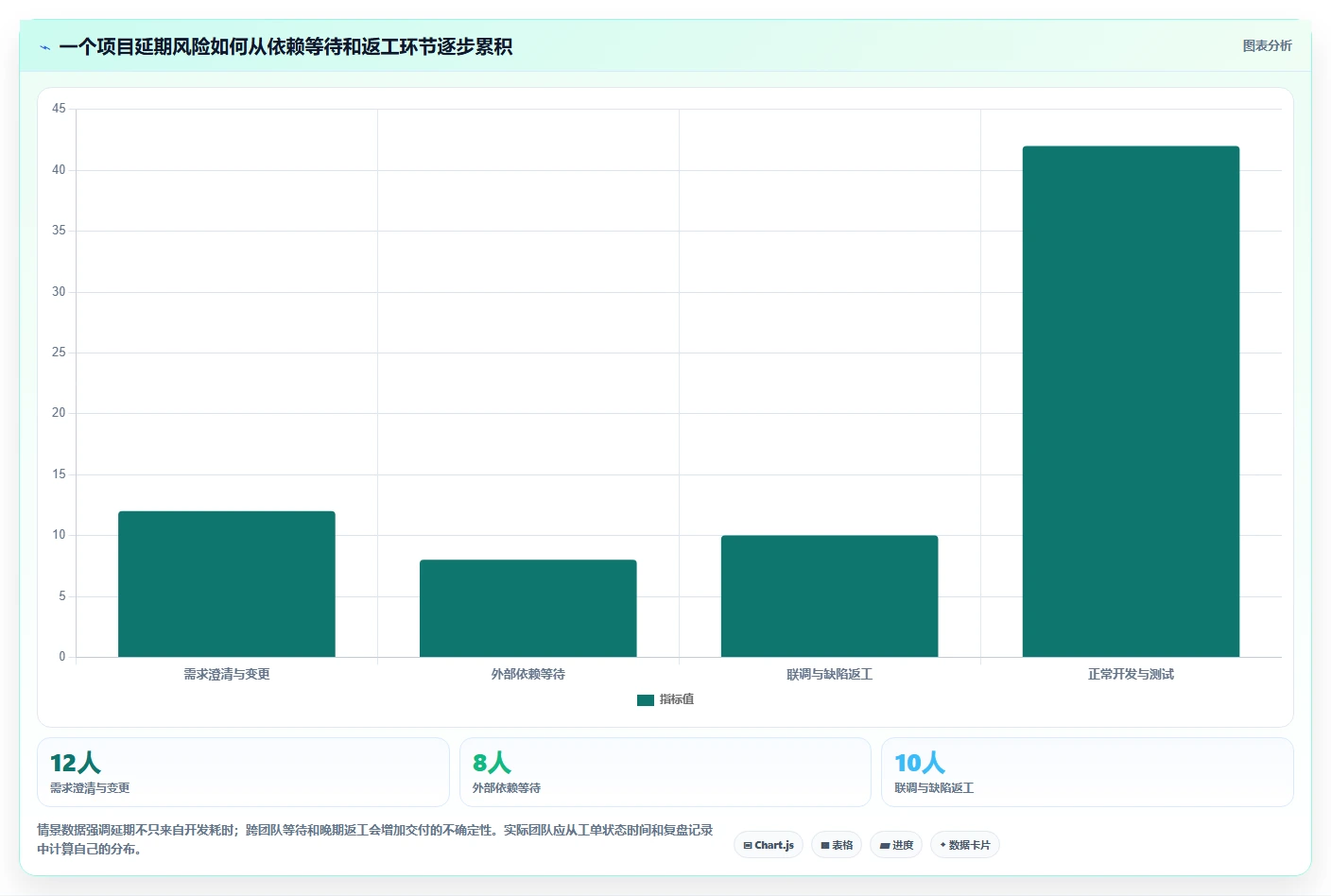Click the 进度 tag pill
Screen dimensions: 1331x896
tap(896, 845)
